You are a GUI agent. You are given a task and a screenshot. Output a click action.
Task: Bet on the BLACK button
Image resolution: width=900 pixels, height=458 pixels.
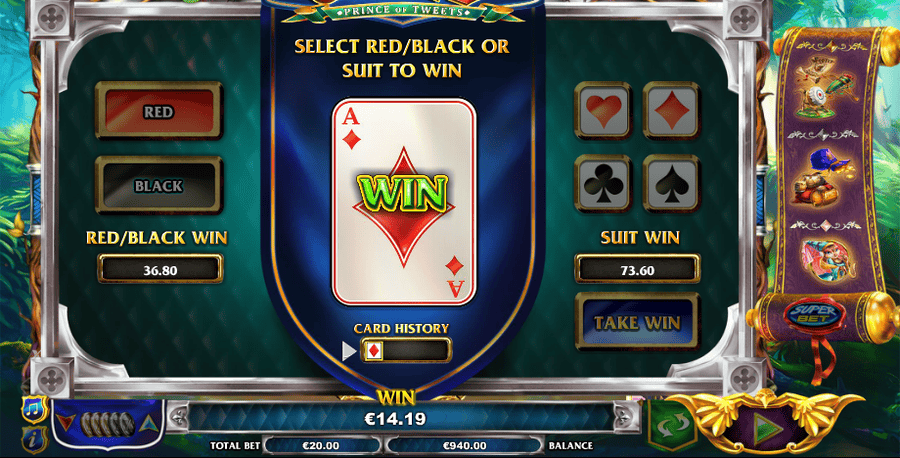[x=158, y=185]
